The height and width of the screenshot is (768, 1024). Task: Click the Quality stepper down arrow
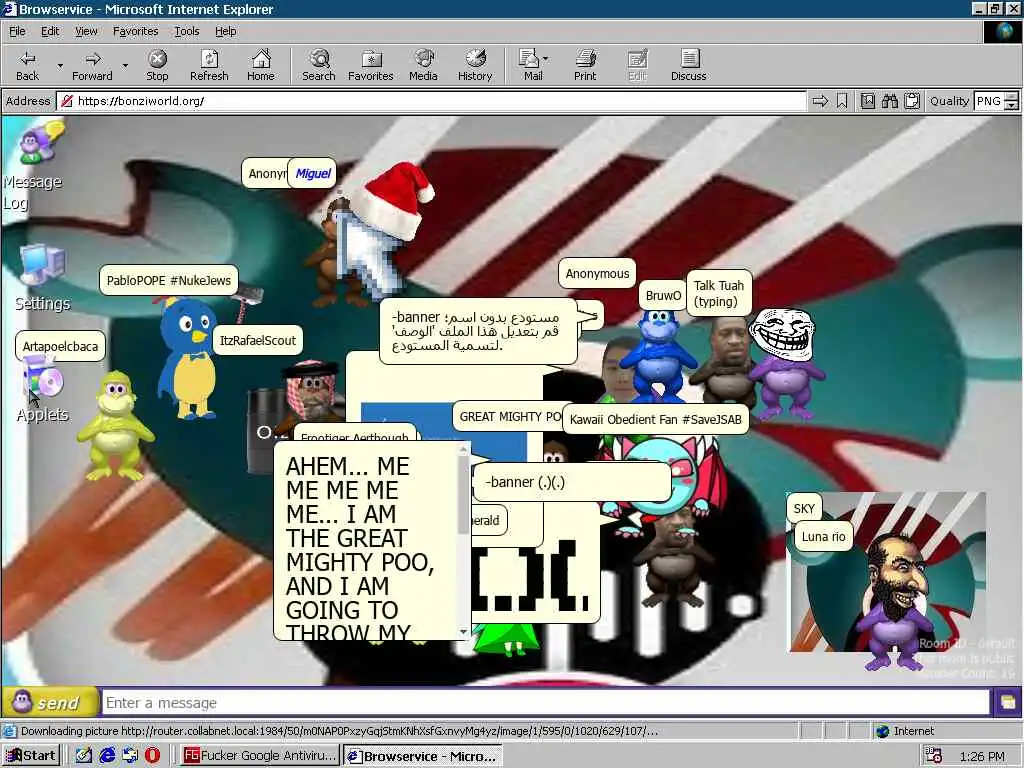click(x=1012, y=105)
